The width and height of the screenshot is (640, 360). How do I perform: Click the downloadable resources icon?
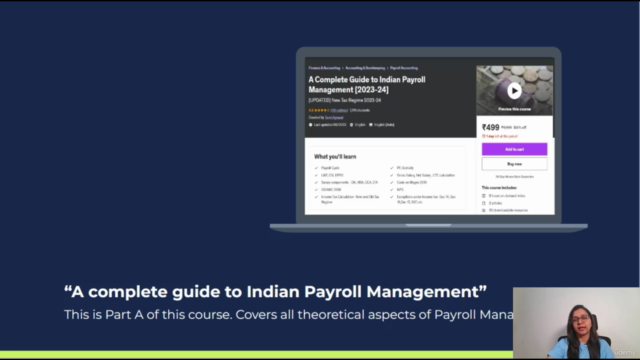484,210
